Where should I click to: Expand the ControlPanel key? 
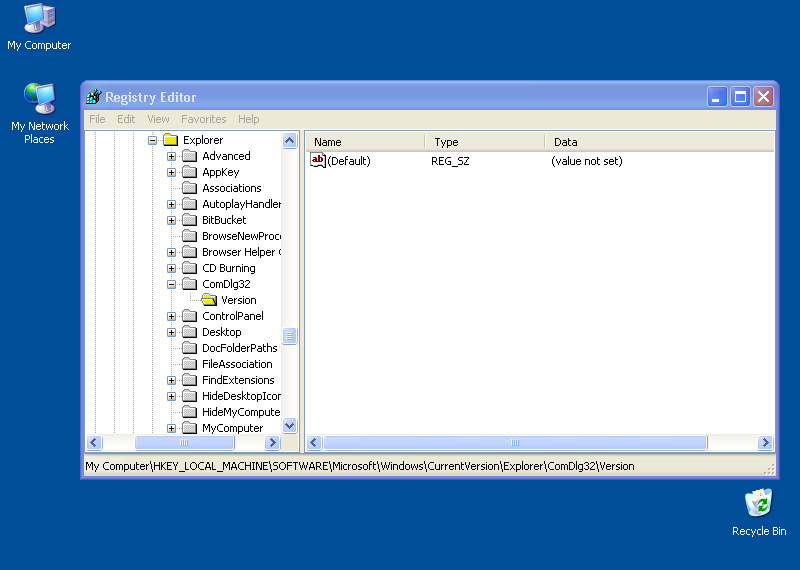coord(171,316)
